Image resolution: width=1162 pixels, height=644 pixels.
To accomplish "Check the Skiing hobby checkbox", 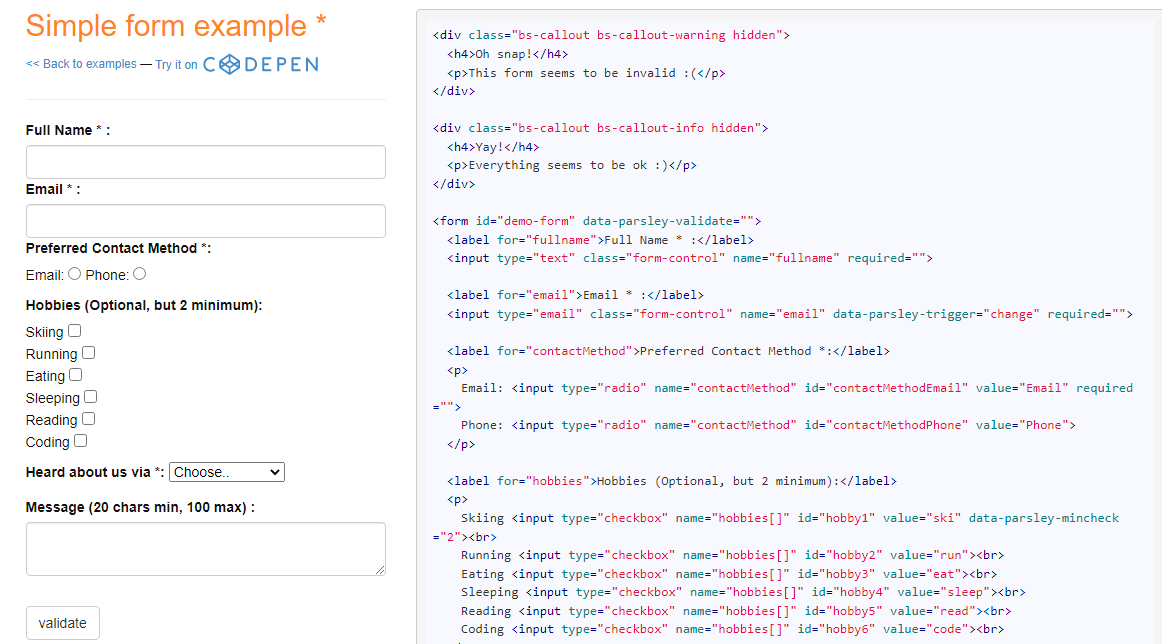I will tap(75, 331).
